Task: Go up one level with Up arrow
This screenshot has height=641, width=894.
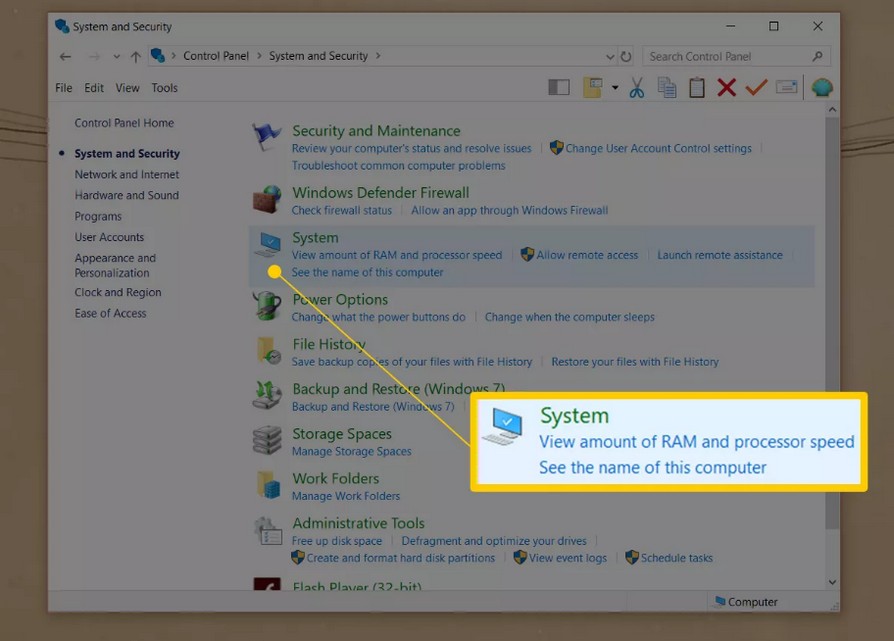Action: 135,56
